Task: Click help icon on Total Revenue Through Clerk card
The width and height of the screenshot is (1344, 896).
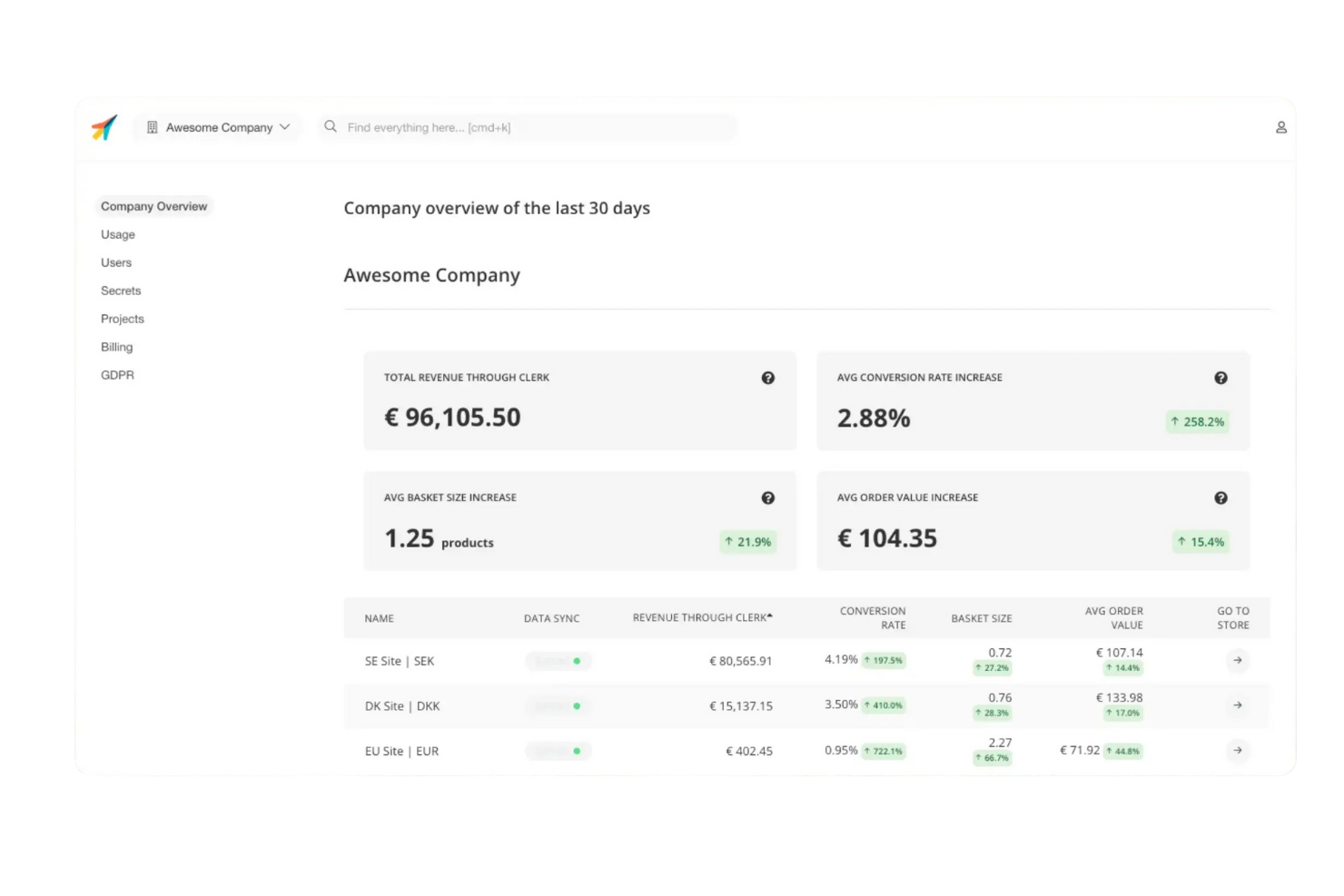Action: click(768, 378)
